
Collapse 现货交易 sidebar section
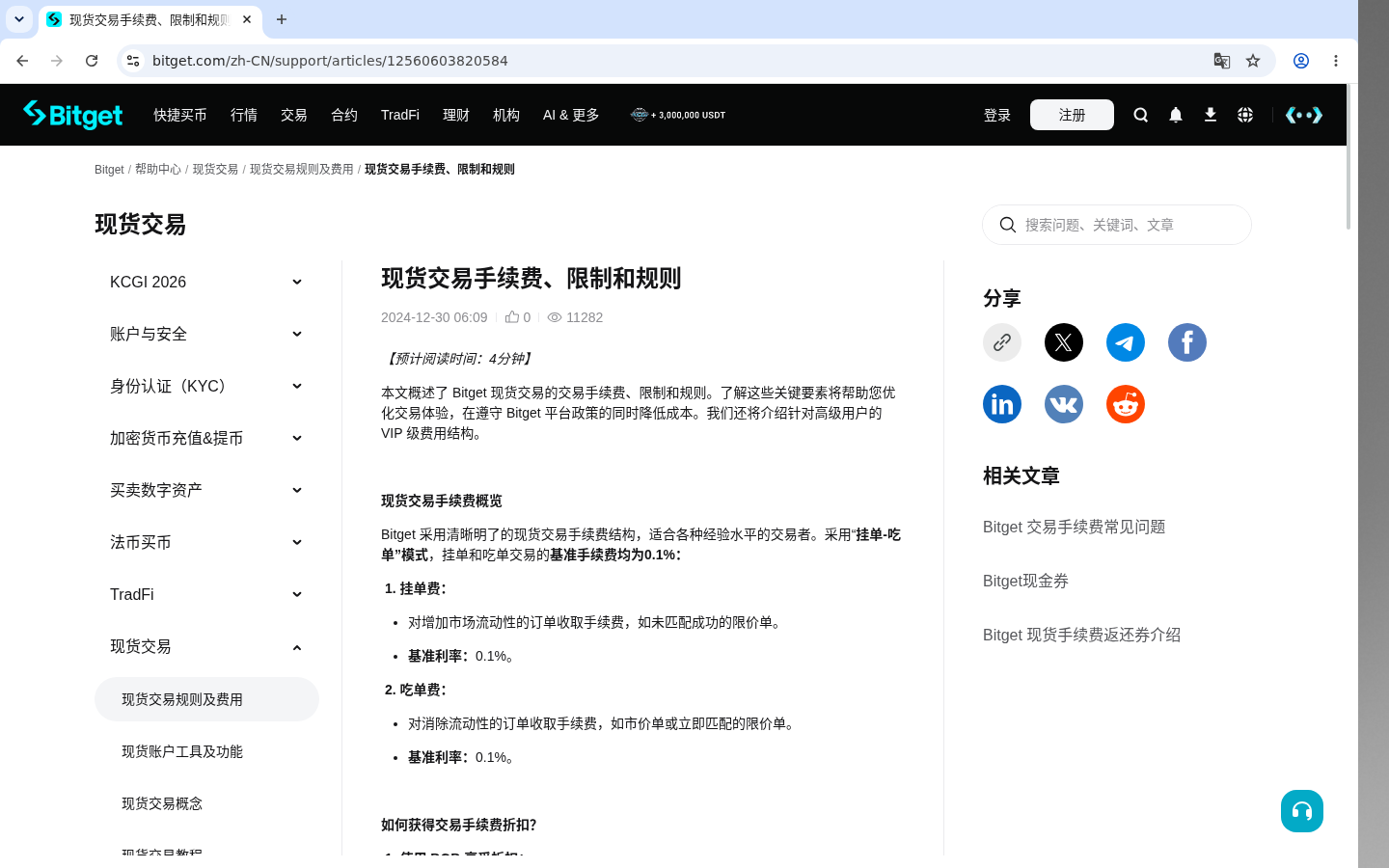(206, 646)
